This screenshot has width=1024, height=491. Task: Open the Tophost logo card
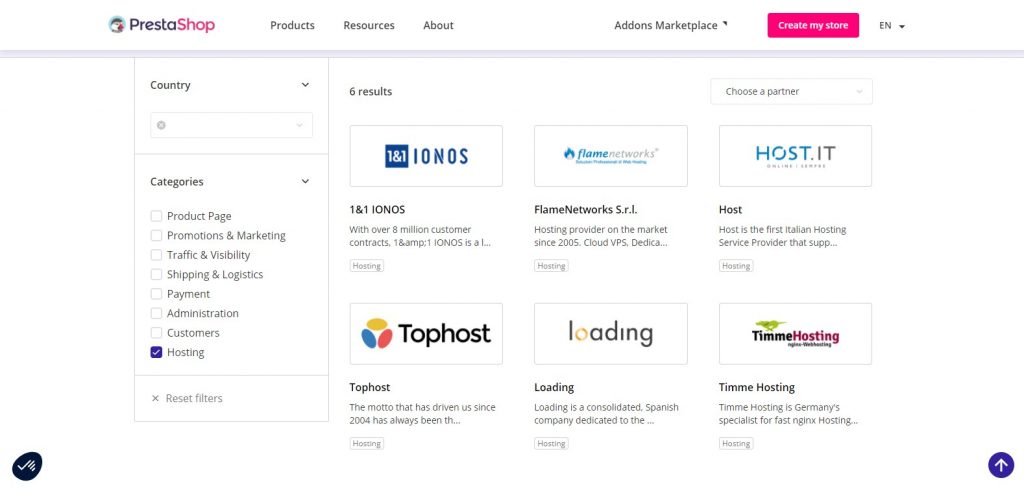(x=426, y=334)
